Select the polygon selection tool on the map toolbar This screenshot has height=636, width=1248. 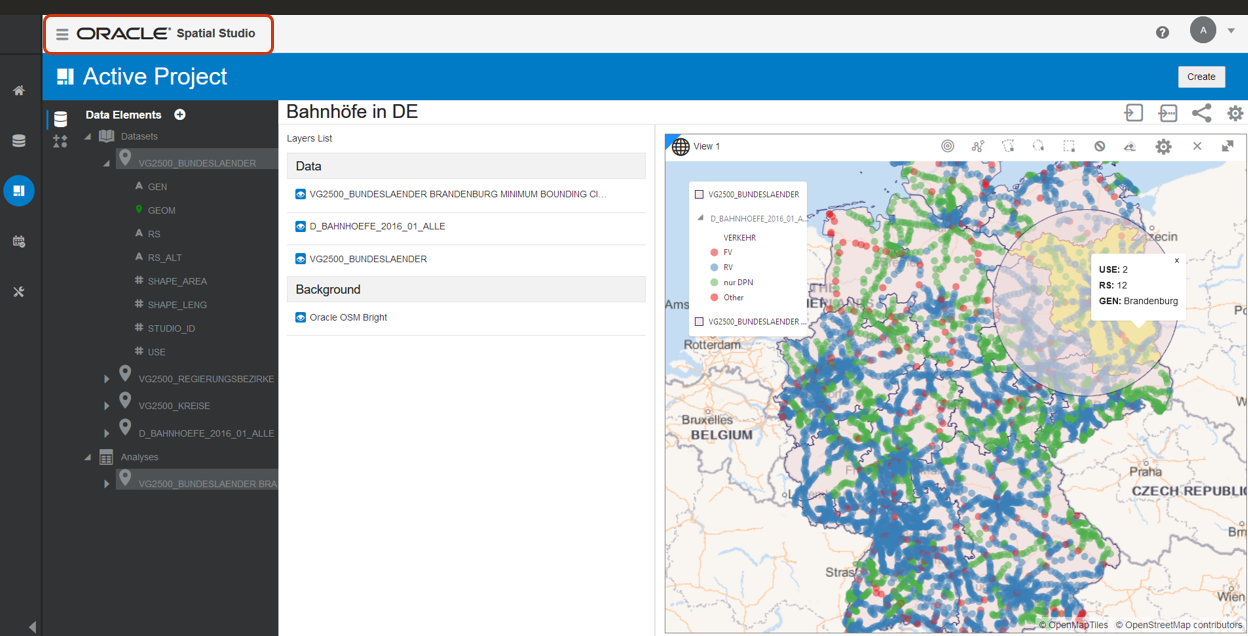[1008, 146]
